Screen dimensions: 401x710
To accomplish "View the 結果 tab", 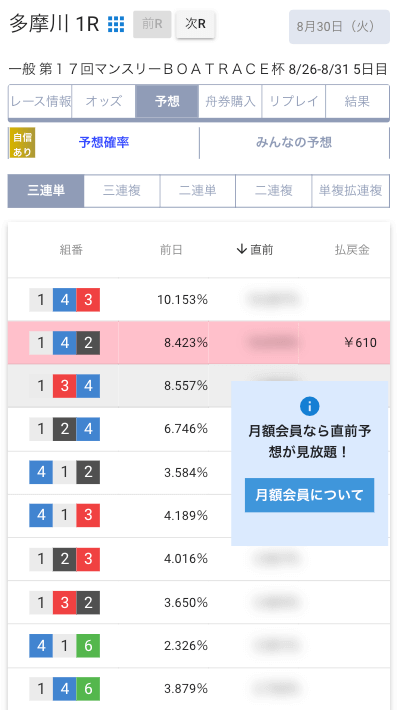I will click(357, 101).
